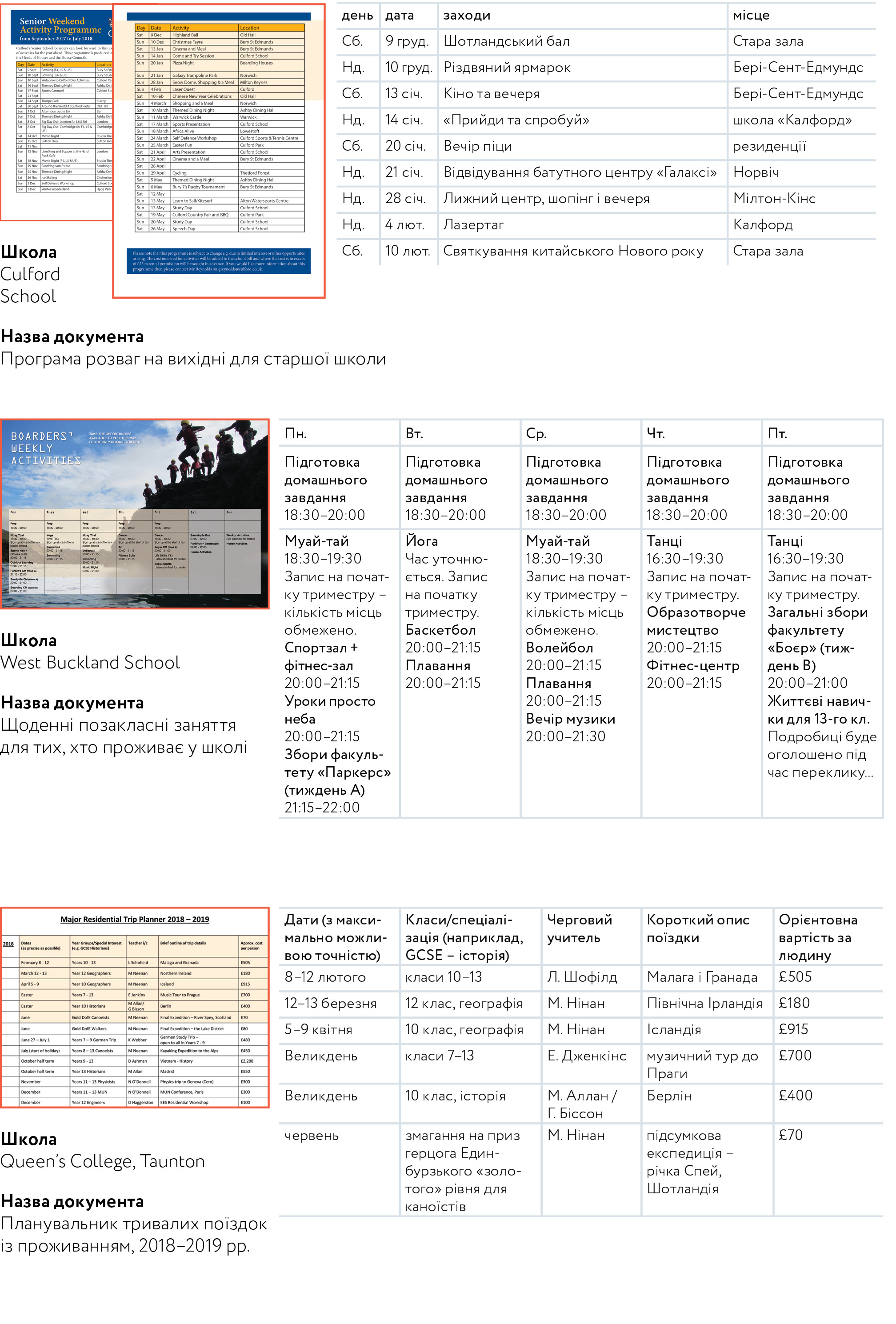Click the 'місце' column header

coord(751,16)
